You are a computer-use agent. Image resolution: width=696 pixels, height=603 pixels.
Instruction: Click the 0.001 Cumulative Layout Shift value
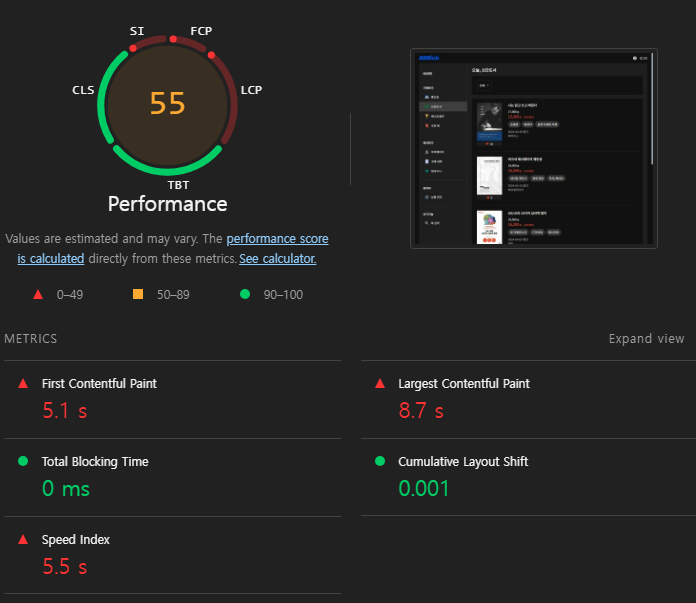click(x=424, y=488)
